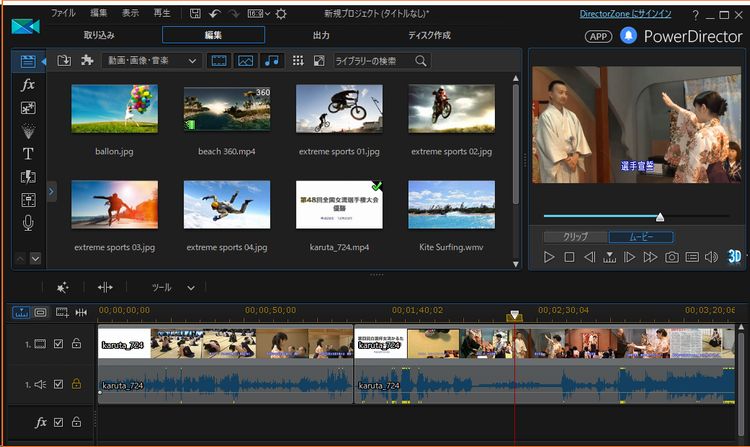Show more rooms with down arrow
The height and width of the screenshot is (447, 750).
click(x=35, y=259)
